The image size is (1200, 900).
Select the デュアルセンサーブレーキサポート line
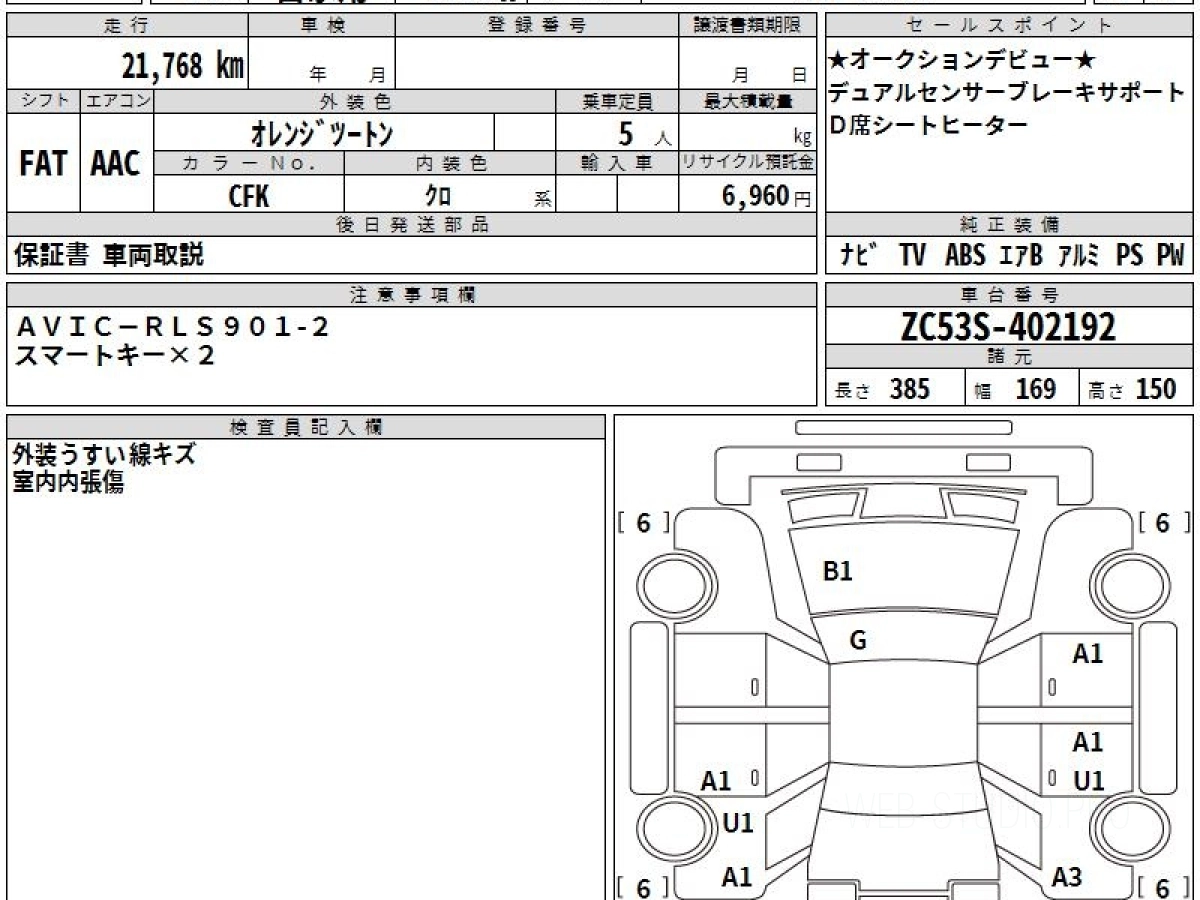1006,92
